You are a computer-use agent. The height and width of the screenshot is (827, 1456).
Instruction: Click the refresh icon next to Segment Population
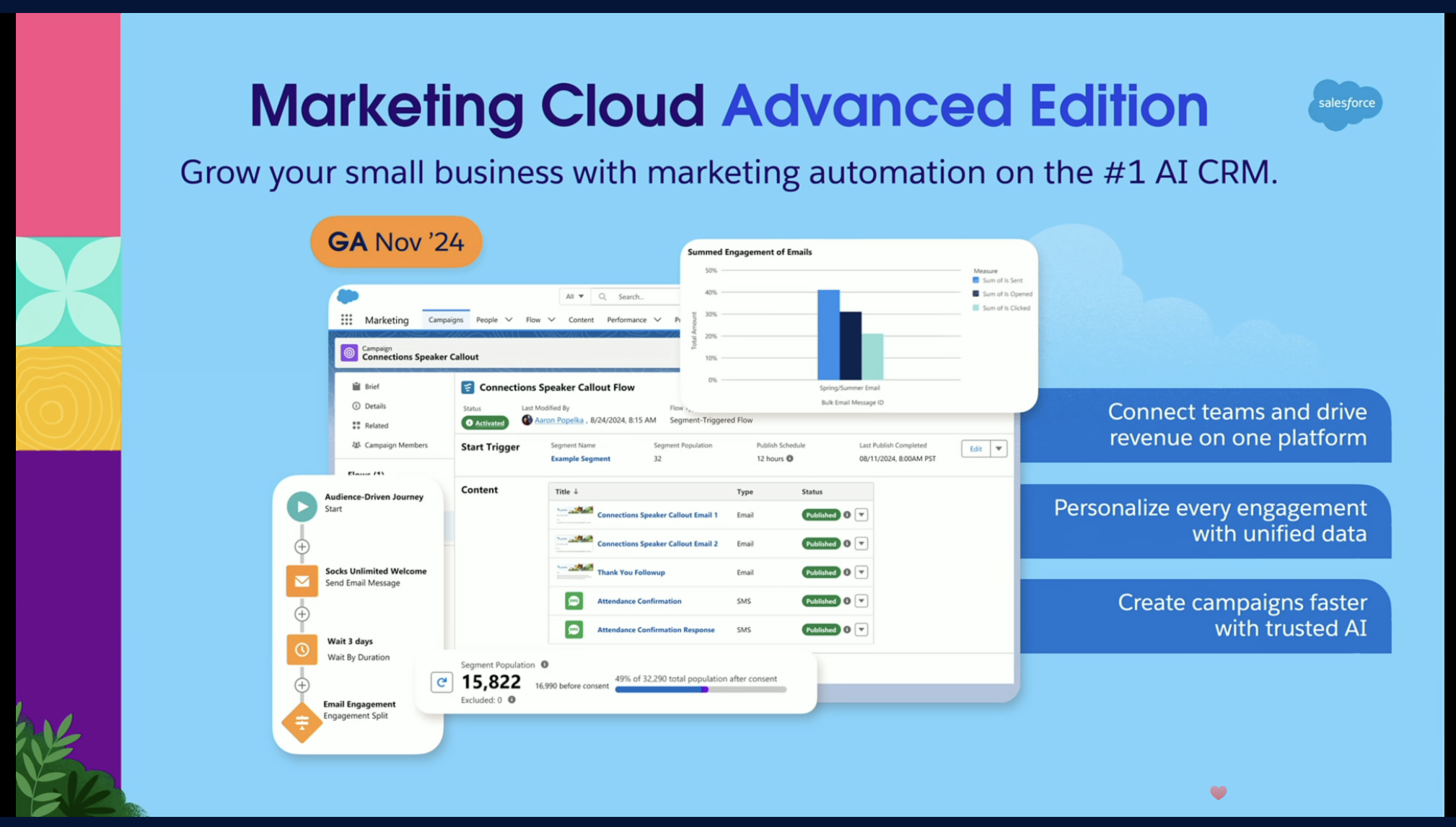442,682
